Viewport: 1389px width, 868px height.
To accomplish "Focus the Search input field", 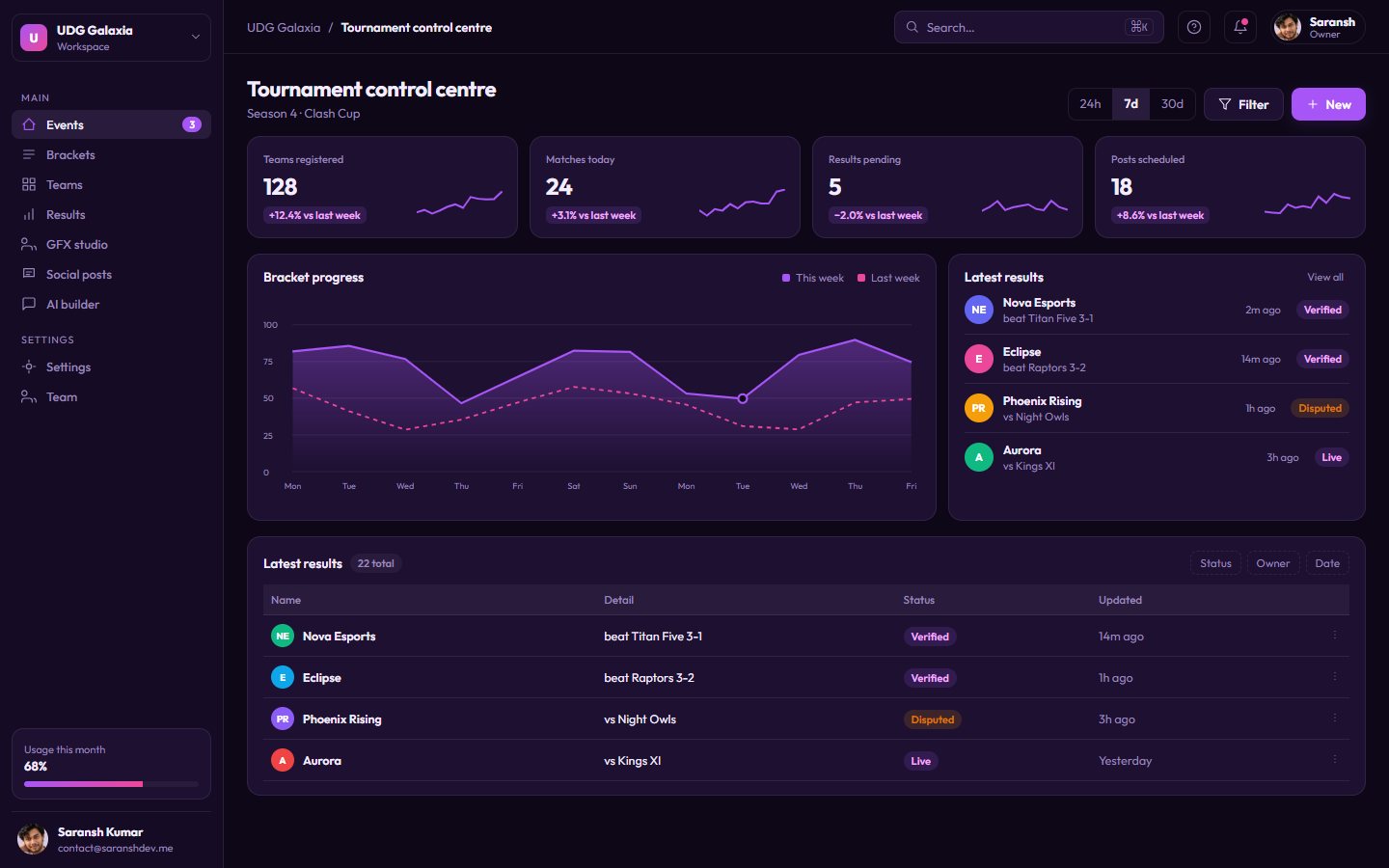I will tap(1028, 27).
